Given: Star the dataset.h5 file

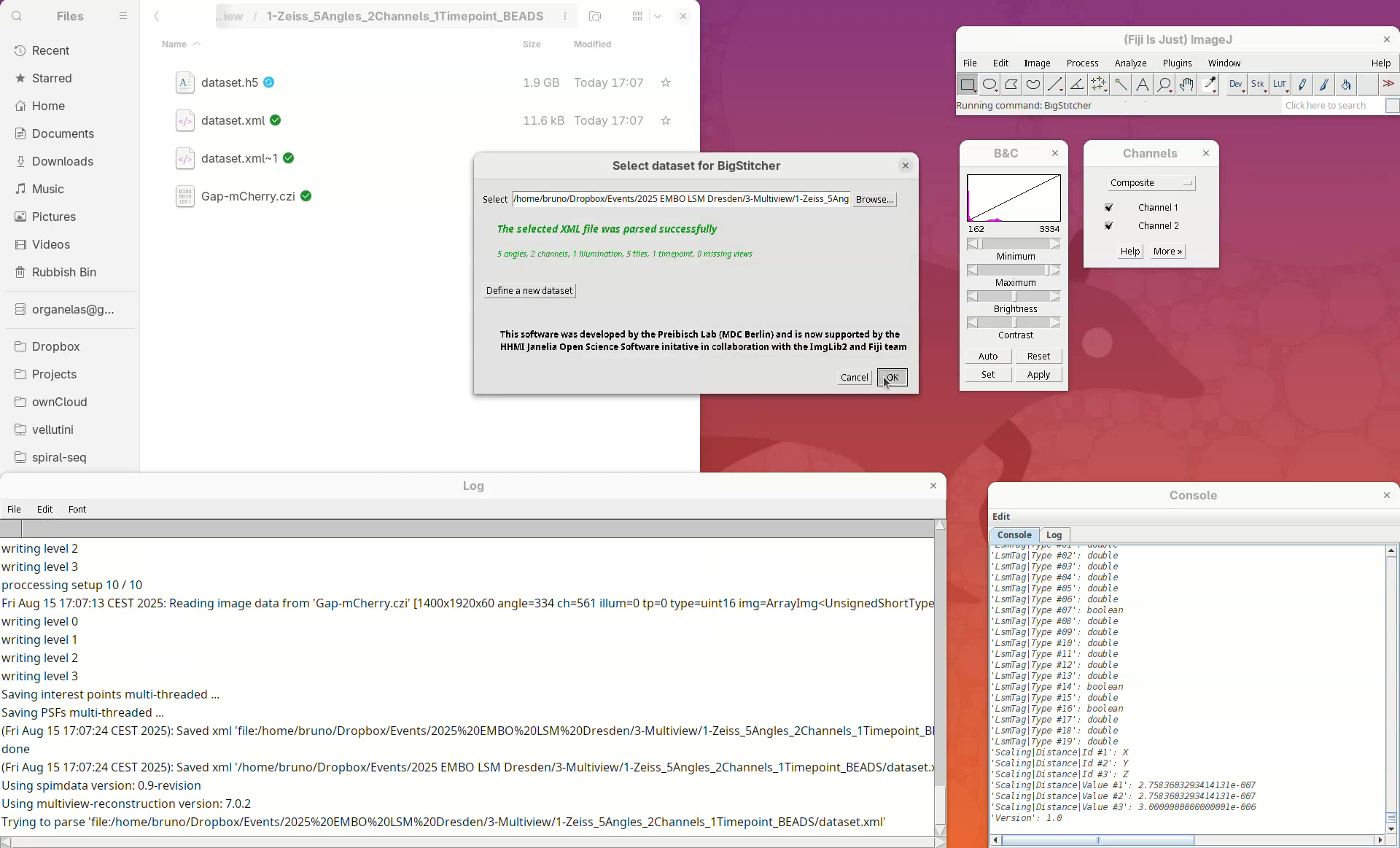Looking at the screenshot, I should tap(665, 83).
